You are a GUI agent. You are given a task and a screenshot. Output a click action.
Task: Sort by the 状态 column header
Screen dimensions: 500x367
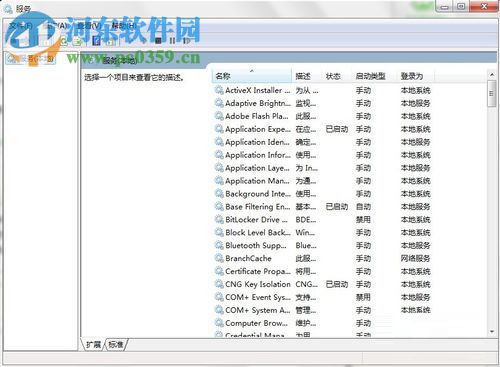coord(337,76)
